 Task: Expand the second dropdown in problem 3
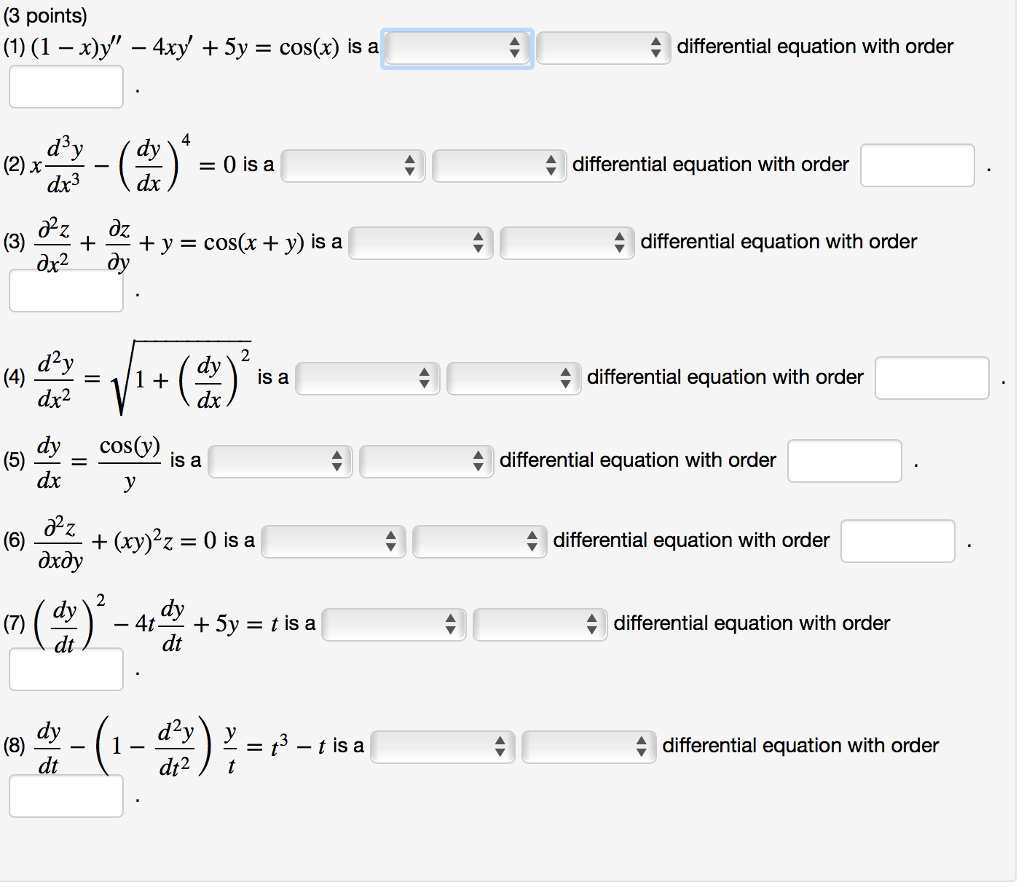pos(566,241)
